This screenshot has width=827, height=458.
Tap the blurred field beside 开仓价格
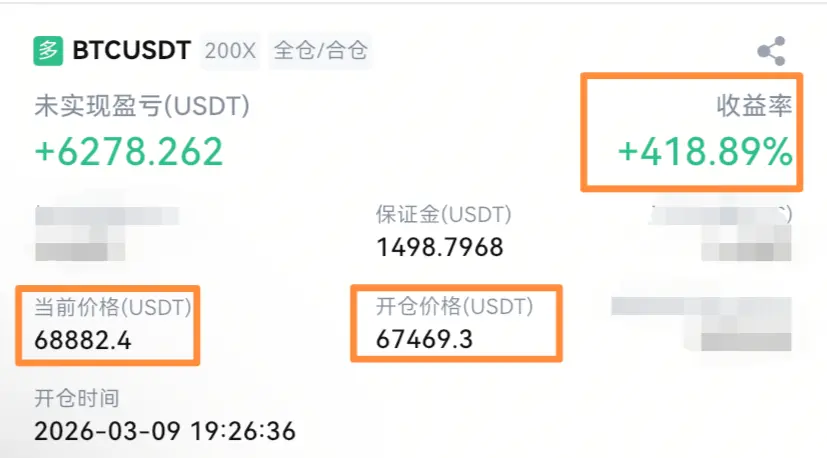coord(701,323)
